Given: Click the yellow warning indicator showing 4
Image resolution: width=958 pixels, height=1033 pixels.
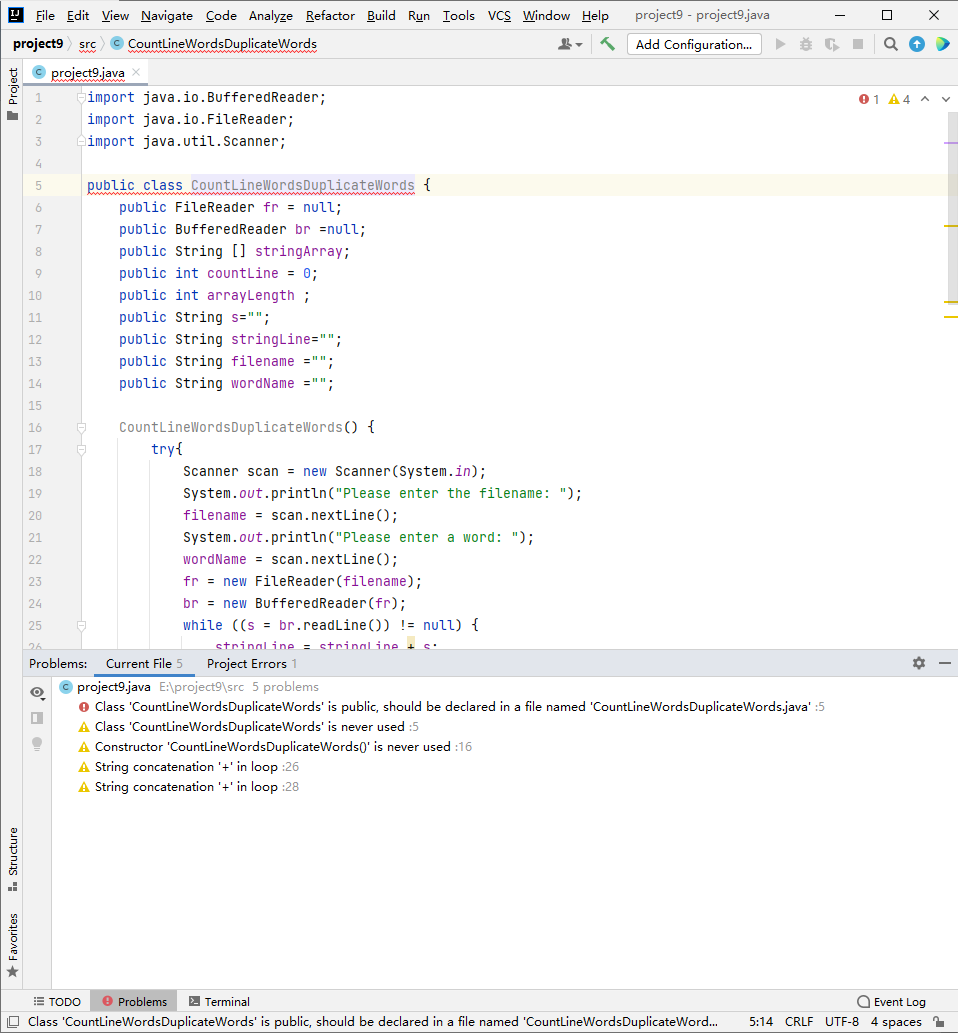Looking at the screenshot, I should click(x=899, y=99).
